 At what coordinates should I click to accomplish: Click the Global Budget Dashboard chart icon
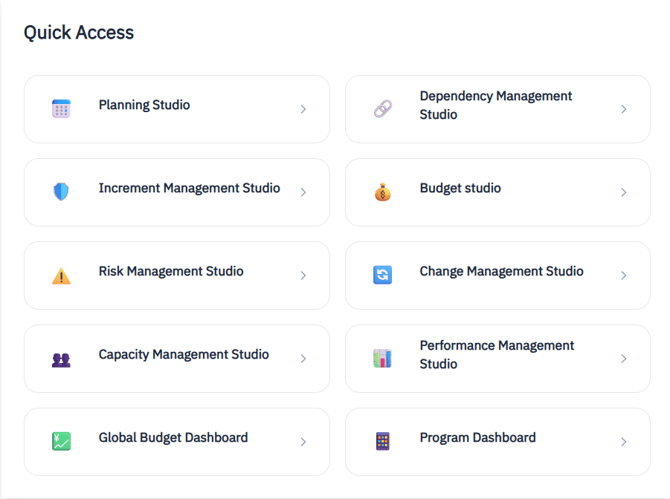coord(61,441)
